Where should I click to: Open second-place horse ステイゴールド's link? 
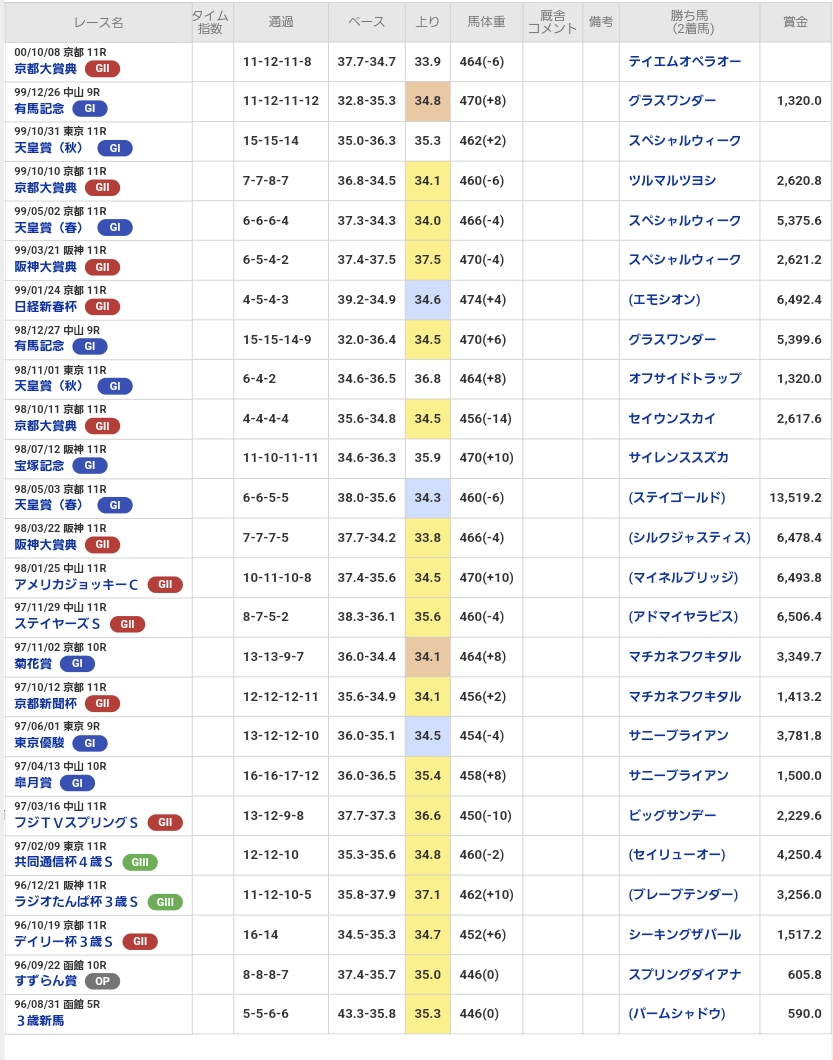point(677,498)
